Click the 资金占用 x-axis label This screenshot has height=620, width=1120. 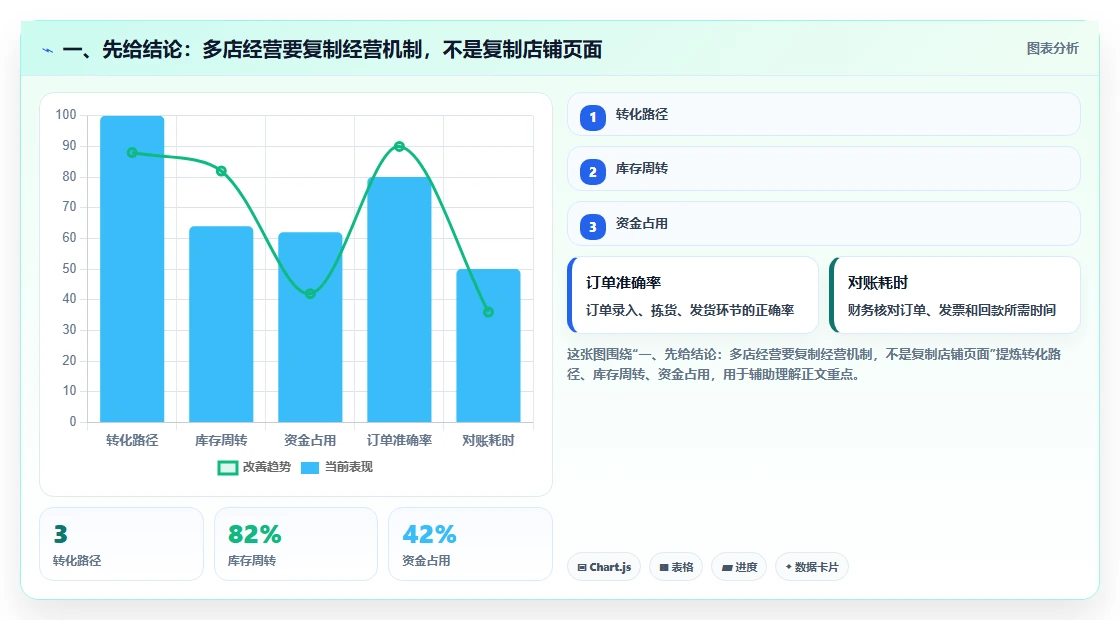310,441
